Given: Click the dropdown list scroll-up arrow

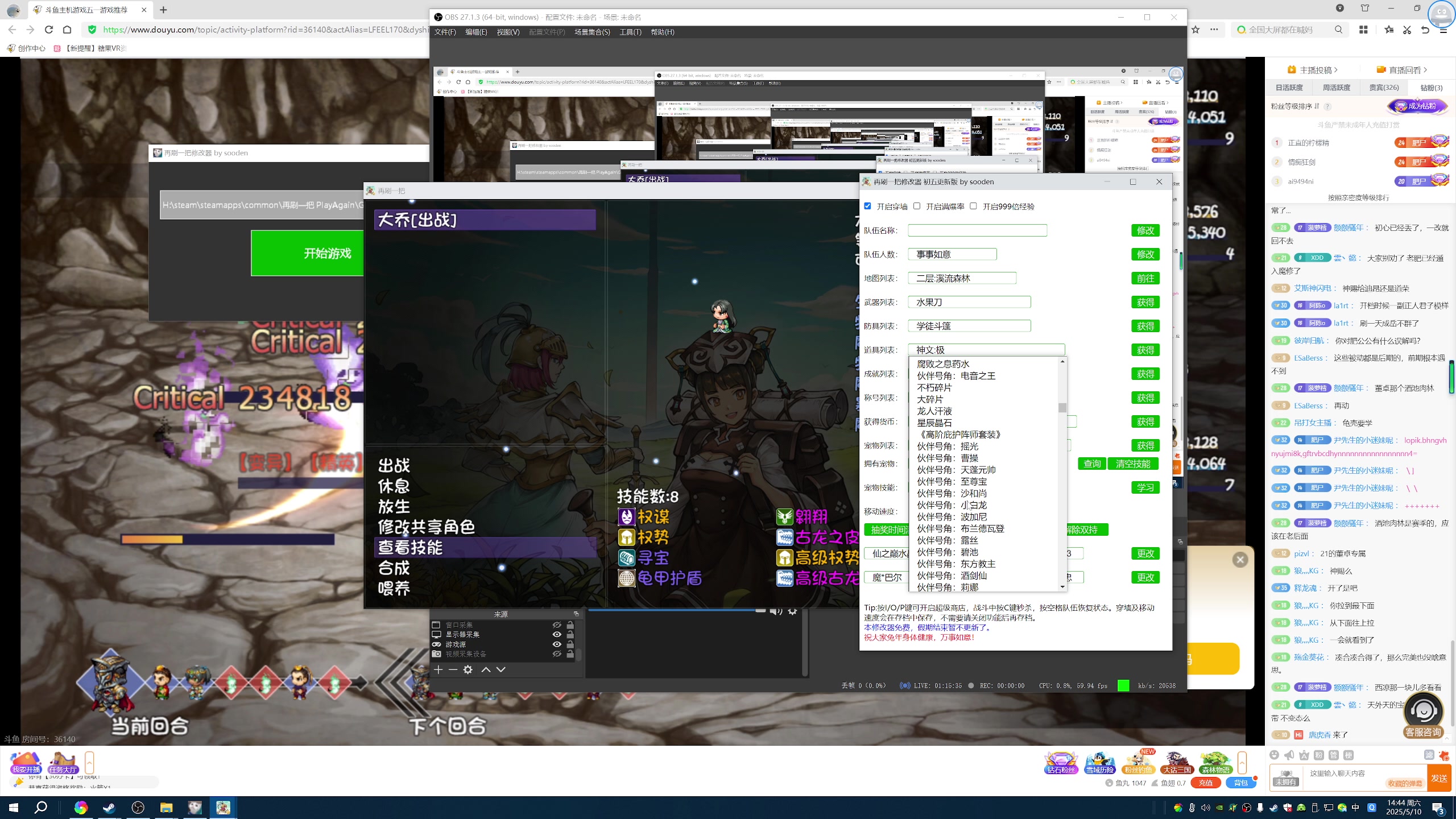Looking at the screenshot, I should pos(1062,361).
